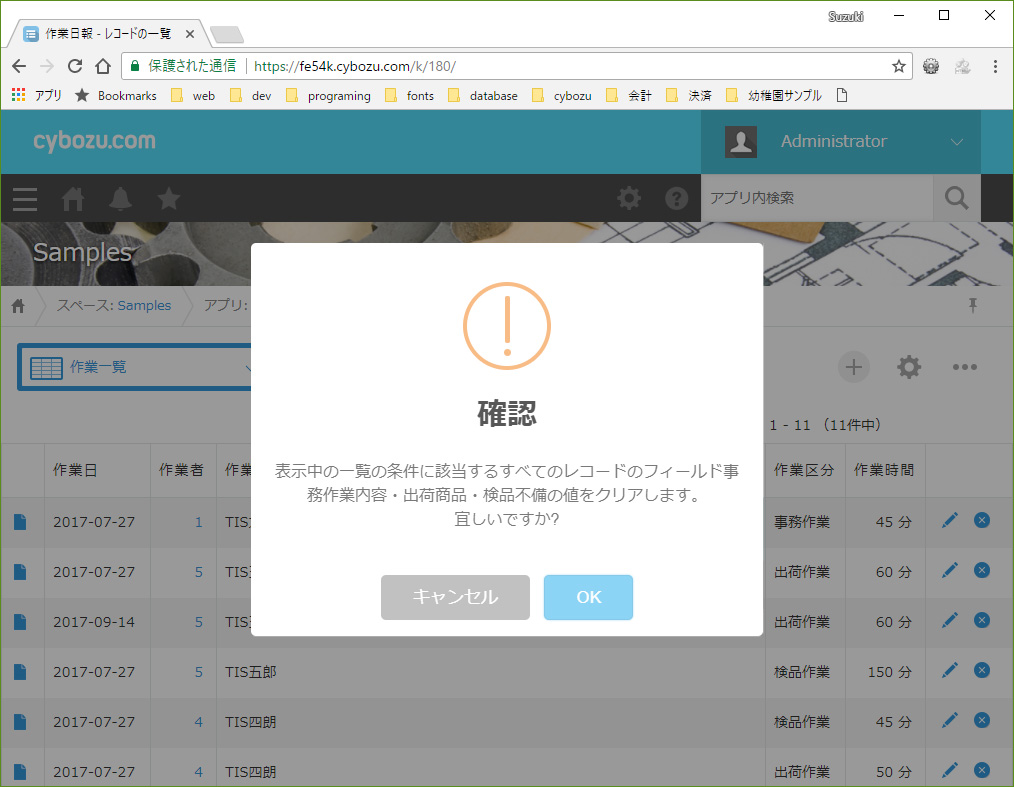The image size is (1014, 787).
Task: Delete the 150 分 検品作業 record
Action: (982, 670)
